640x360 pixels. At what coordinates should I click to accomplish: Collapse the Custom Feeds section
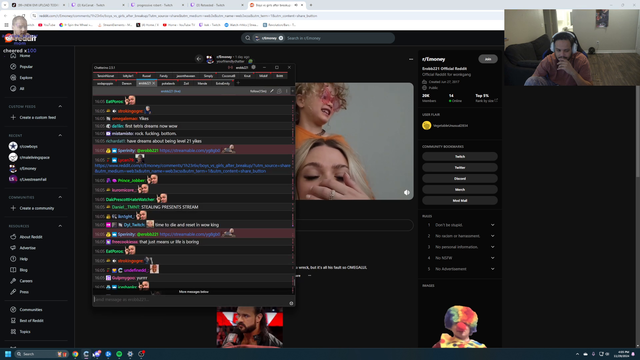point(60,107)
